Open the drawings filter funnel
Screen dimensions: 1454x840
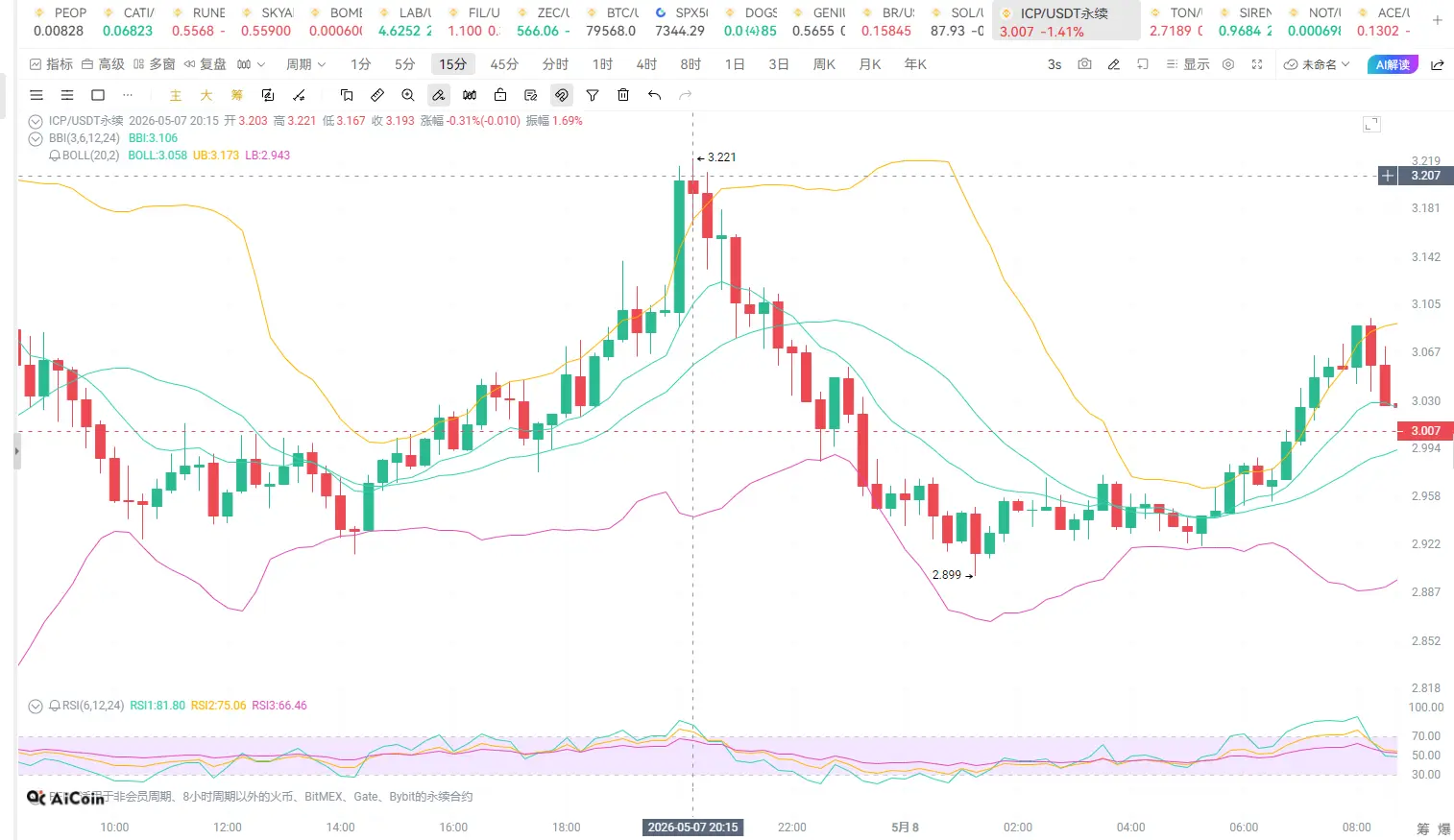(593, 95)
